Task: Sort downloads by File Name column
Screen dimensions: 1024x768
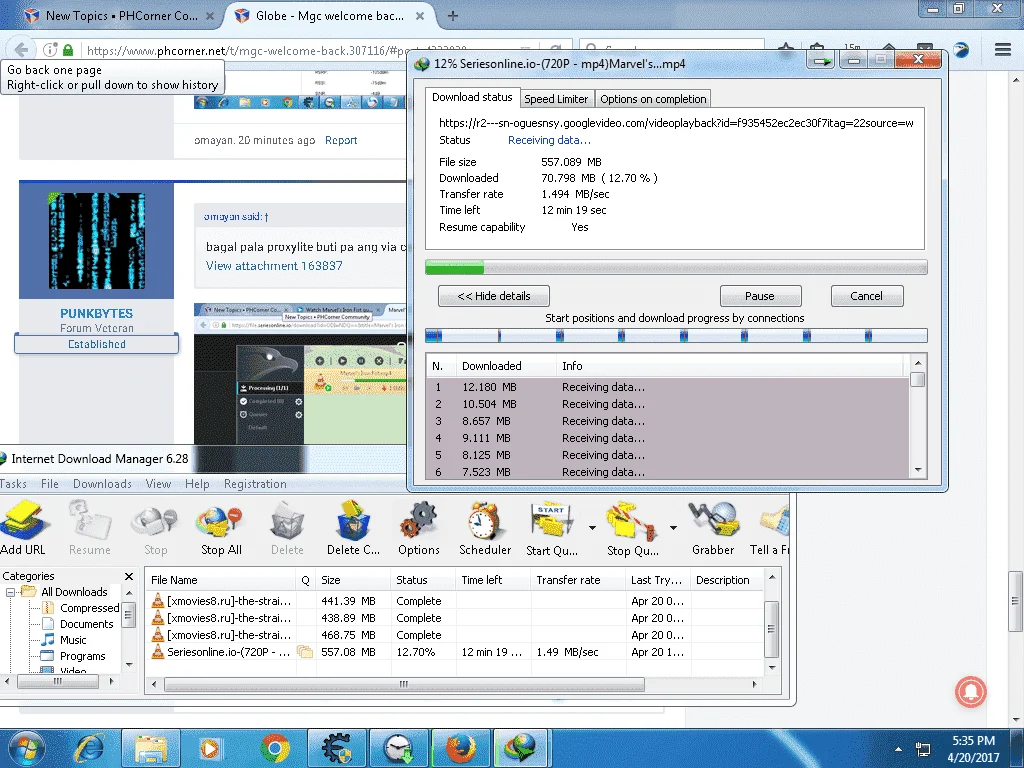Action: click(221, 580)
